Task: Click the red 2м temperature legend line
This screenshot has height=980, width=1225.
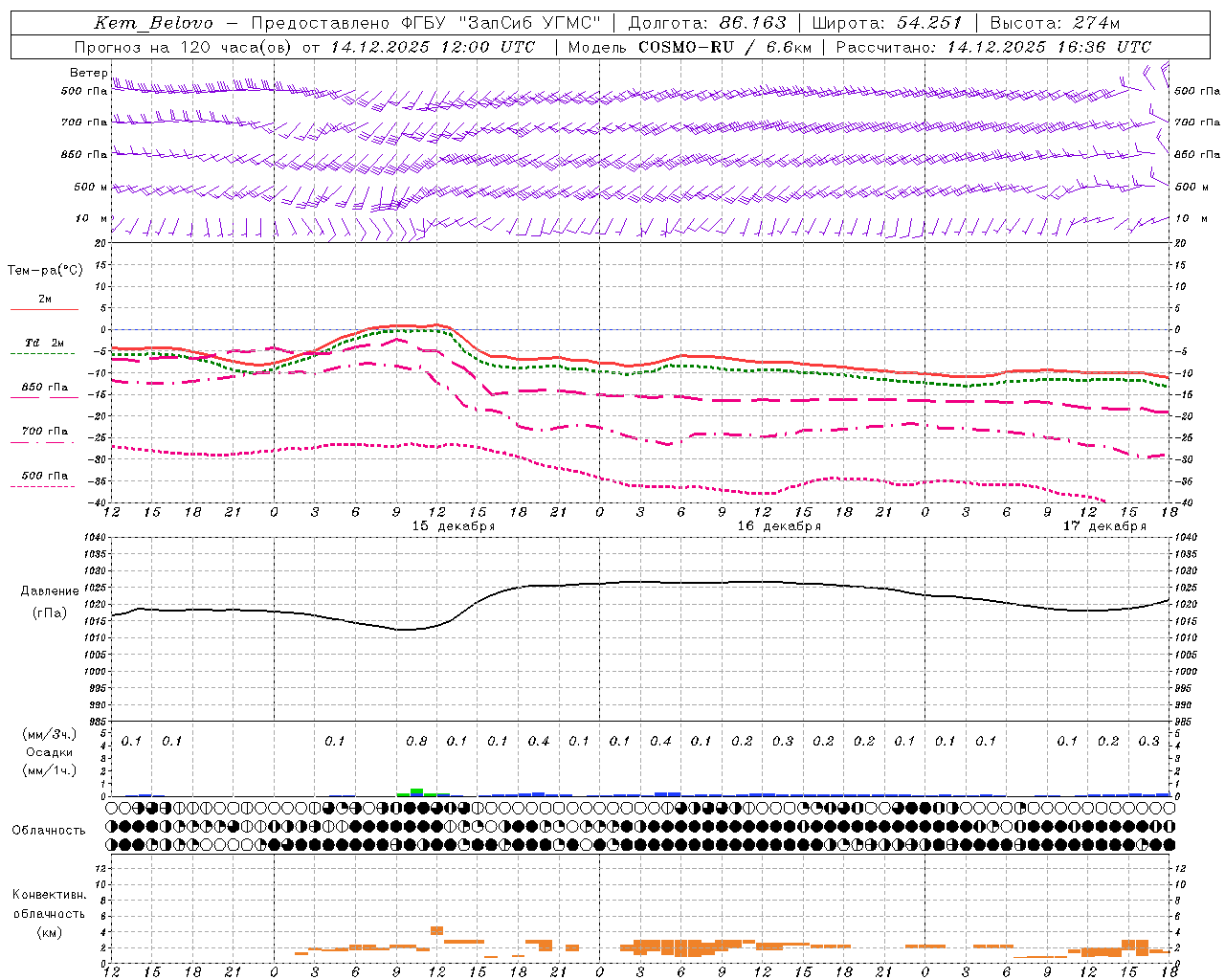Action: click(x=44, y=309)
